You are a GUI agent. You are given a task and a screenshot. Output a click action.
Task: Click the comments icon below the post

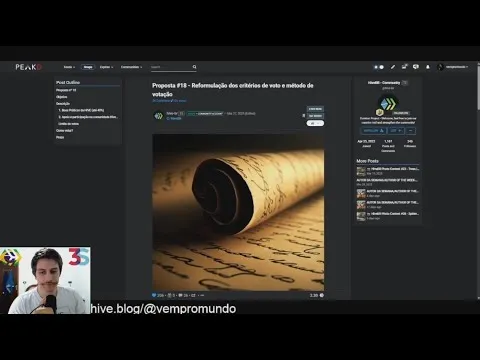click(180, 295)
